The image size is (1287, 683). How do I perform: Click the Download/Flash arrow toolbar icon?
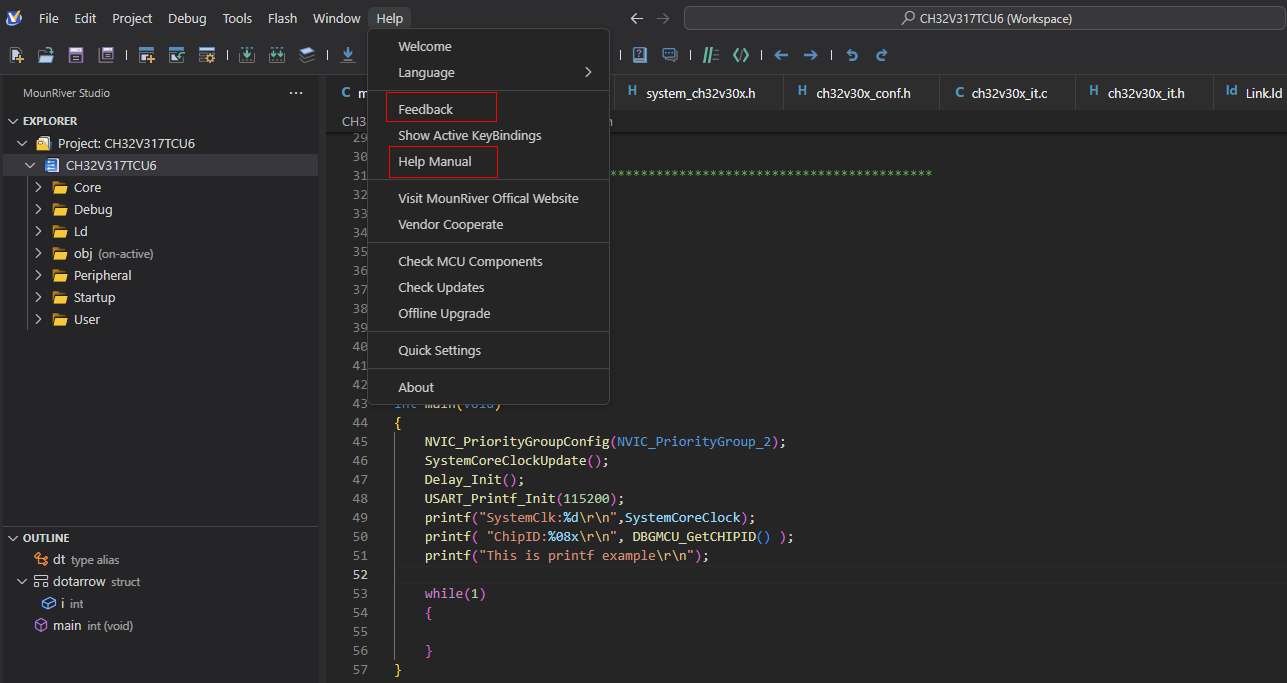pos(348,55)
